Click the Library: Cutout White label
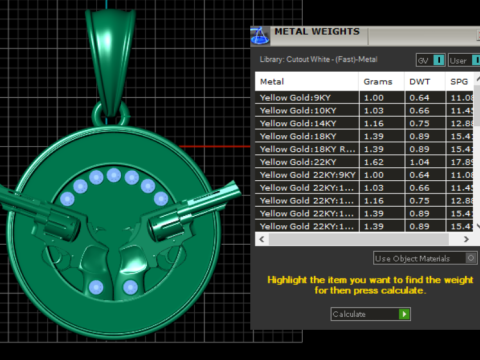 tap(318, 60)
